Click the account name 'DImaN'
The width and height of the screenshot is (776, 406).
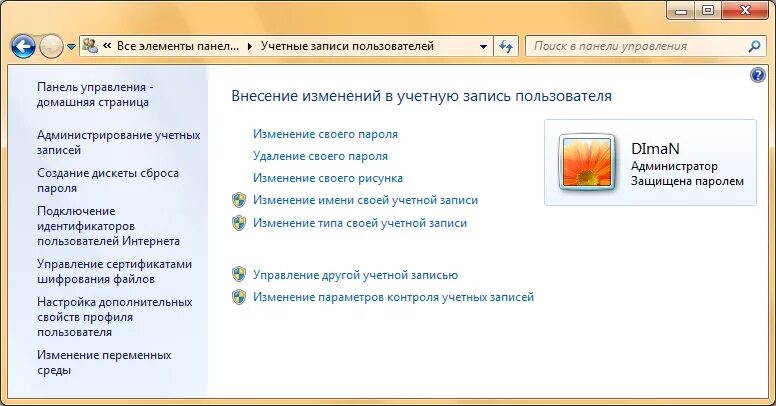pyautogui.click(x=655, y=149)
